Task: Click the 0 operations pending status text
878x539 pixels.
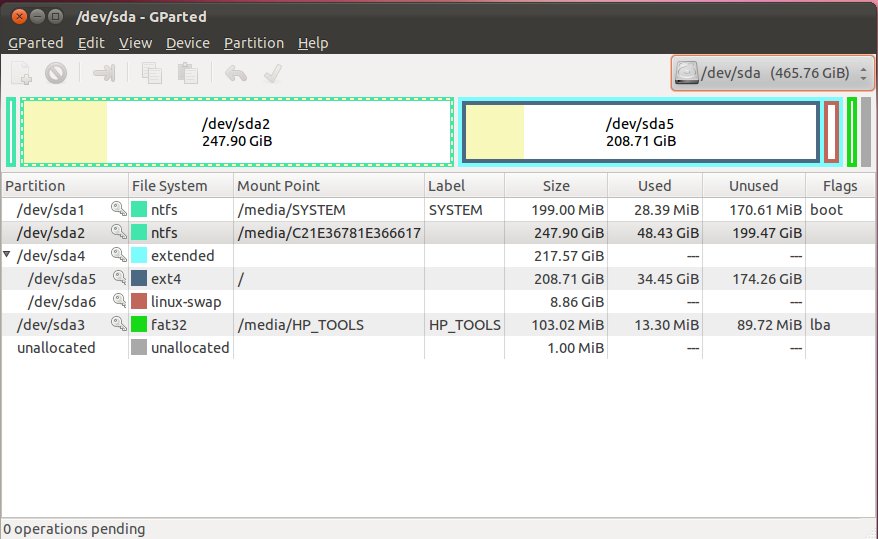Action: point(74,529)
